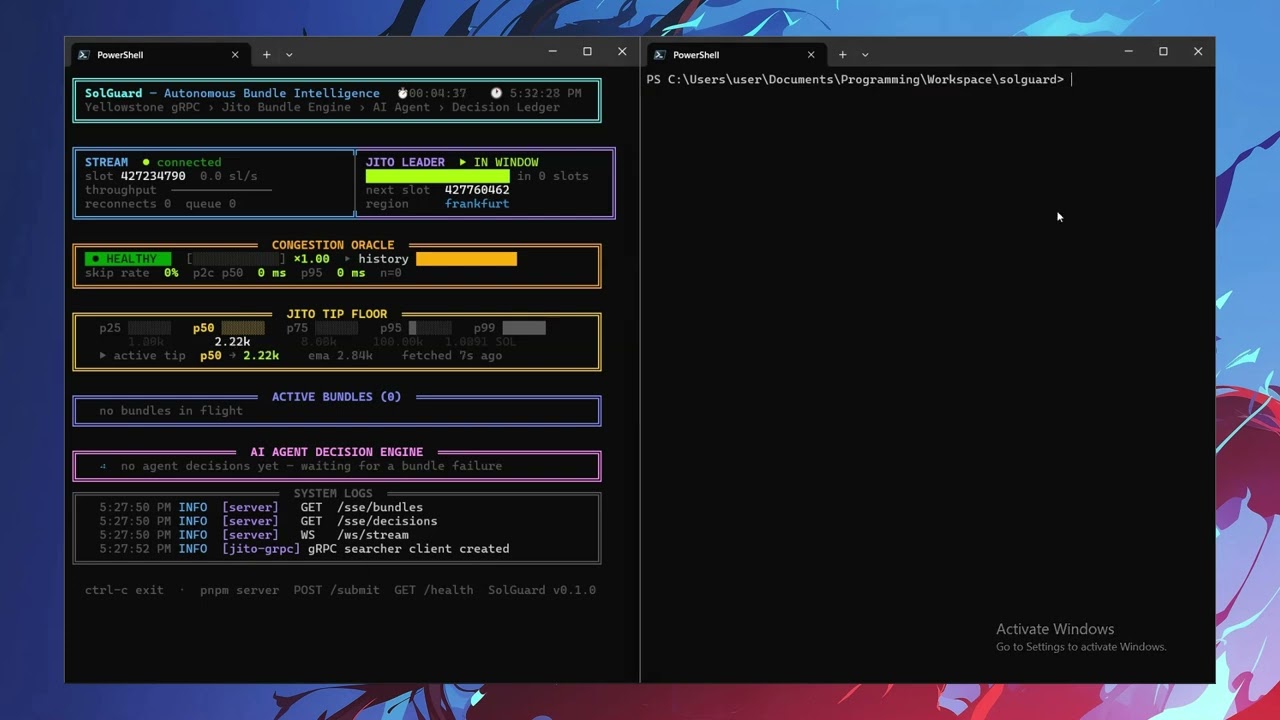Click the p99 tip percentile bar

(524, 328)
